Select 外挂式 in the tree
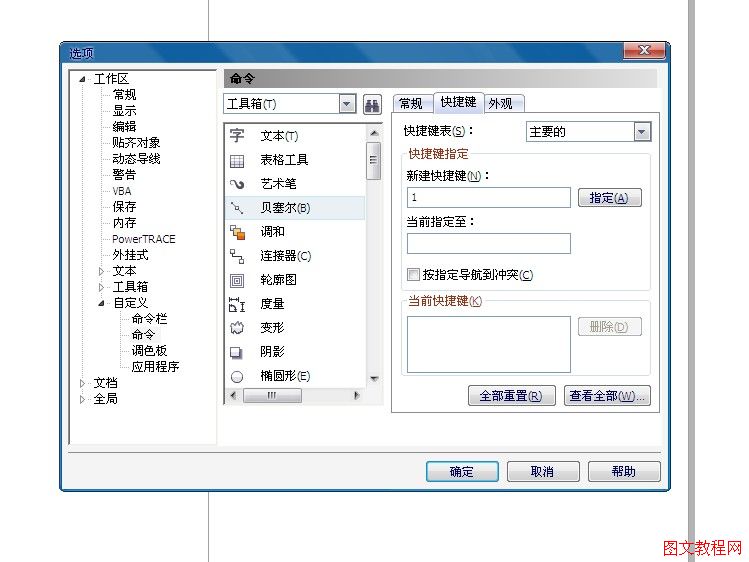749x562 pixels. (130, 255)
